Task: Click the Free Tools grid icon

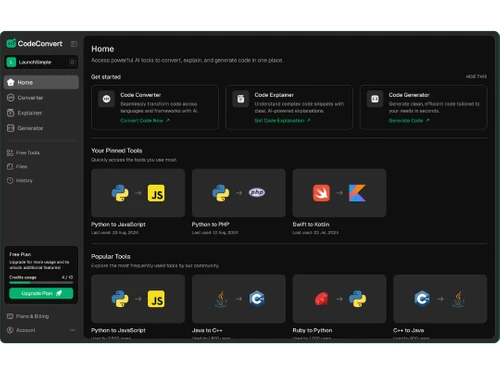Action: click(x=10, y=153)
